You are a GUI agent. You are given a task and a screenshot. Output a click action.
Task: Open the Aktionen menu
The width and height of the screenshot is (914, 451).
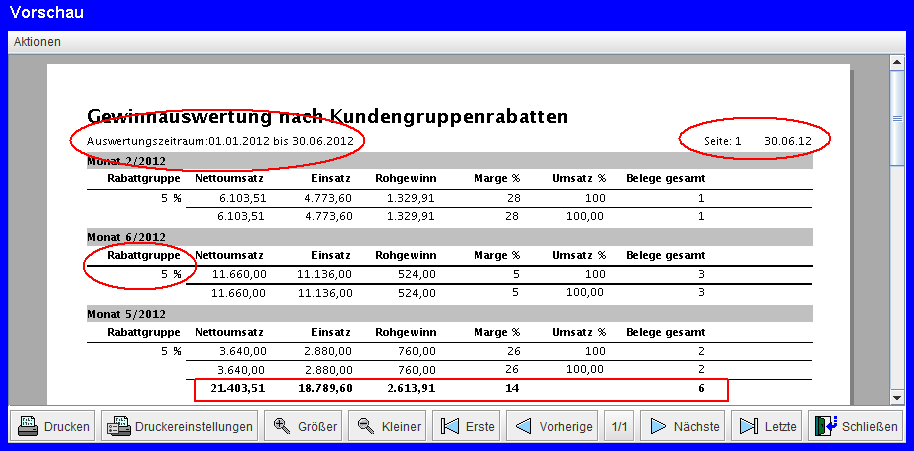point(37,42)
